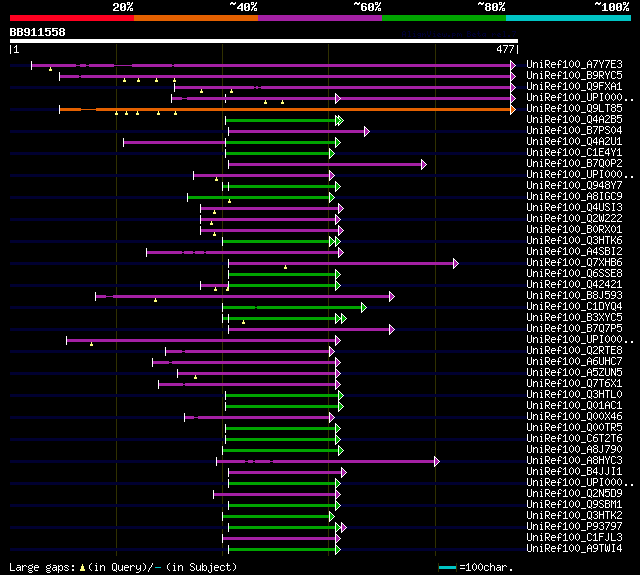Select the UniRef100_Q7XHB6 label
The width and height of the screenshot is (640, 575).
pos(574,263)
